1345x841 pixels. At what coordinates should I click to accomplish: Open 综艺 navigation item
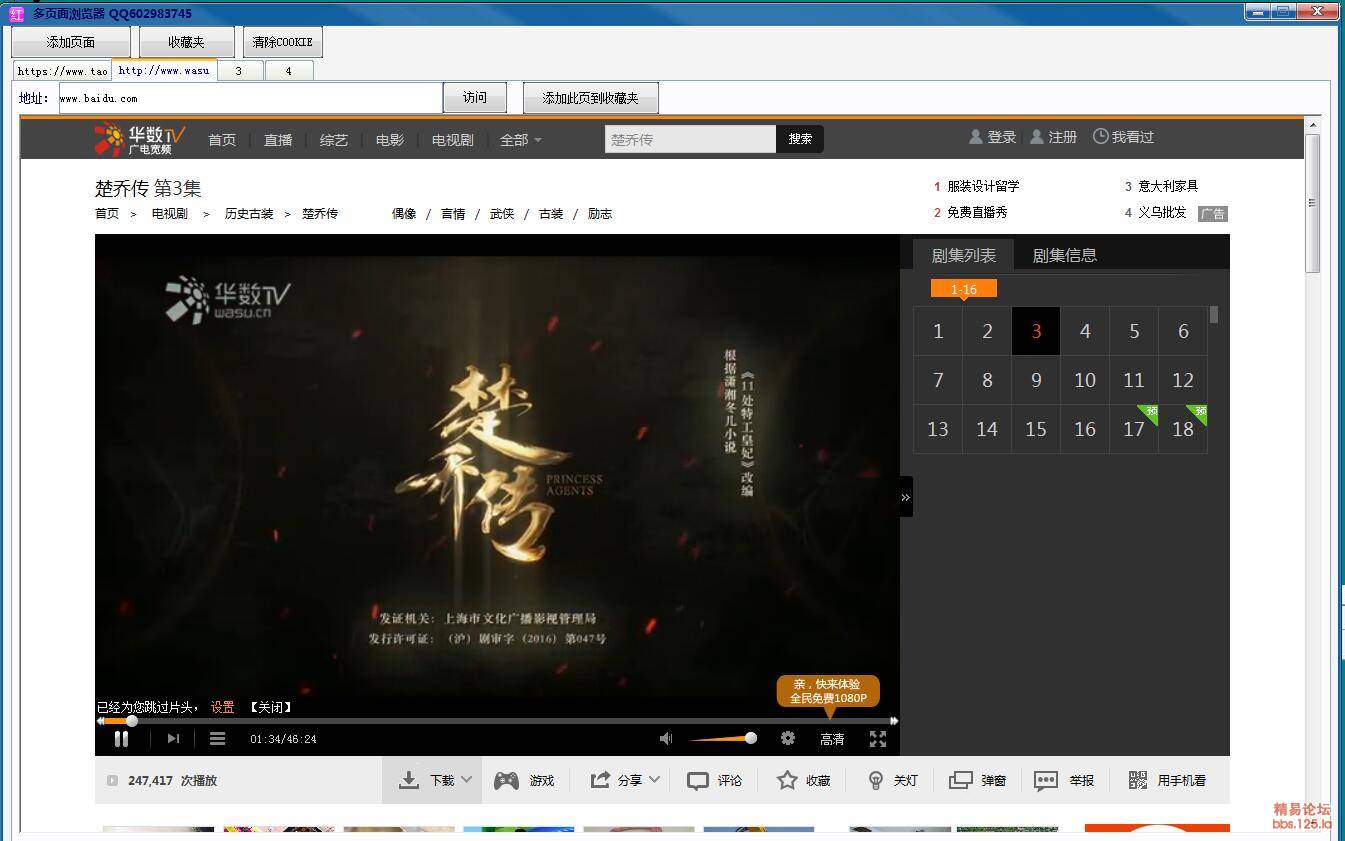334,140
